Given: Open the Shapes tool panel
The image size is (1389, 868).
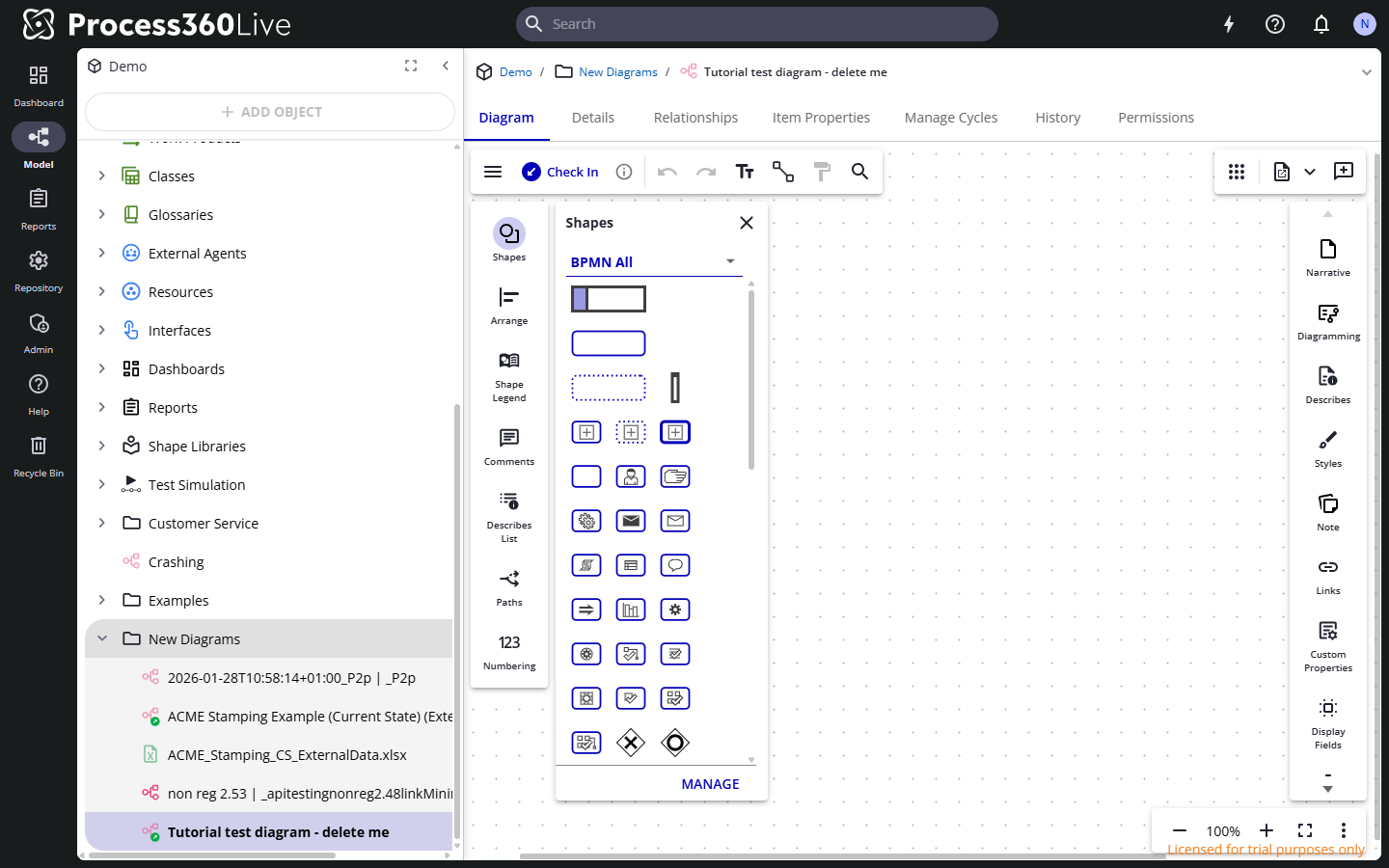Looking at the screenshot, I should click(x=509, y=240).
